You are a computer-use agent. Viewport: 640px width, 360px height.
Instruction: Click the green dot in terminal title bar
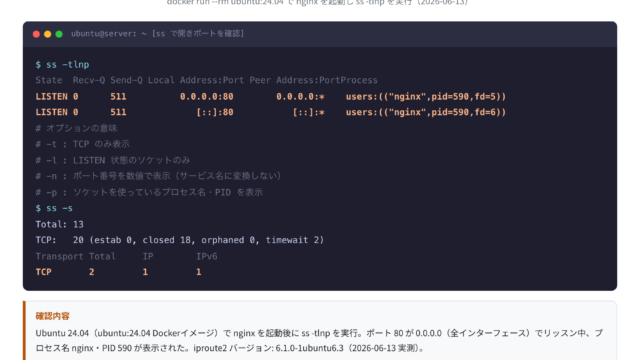coord(59,34)
